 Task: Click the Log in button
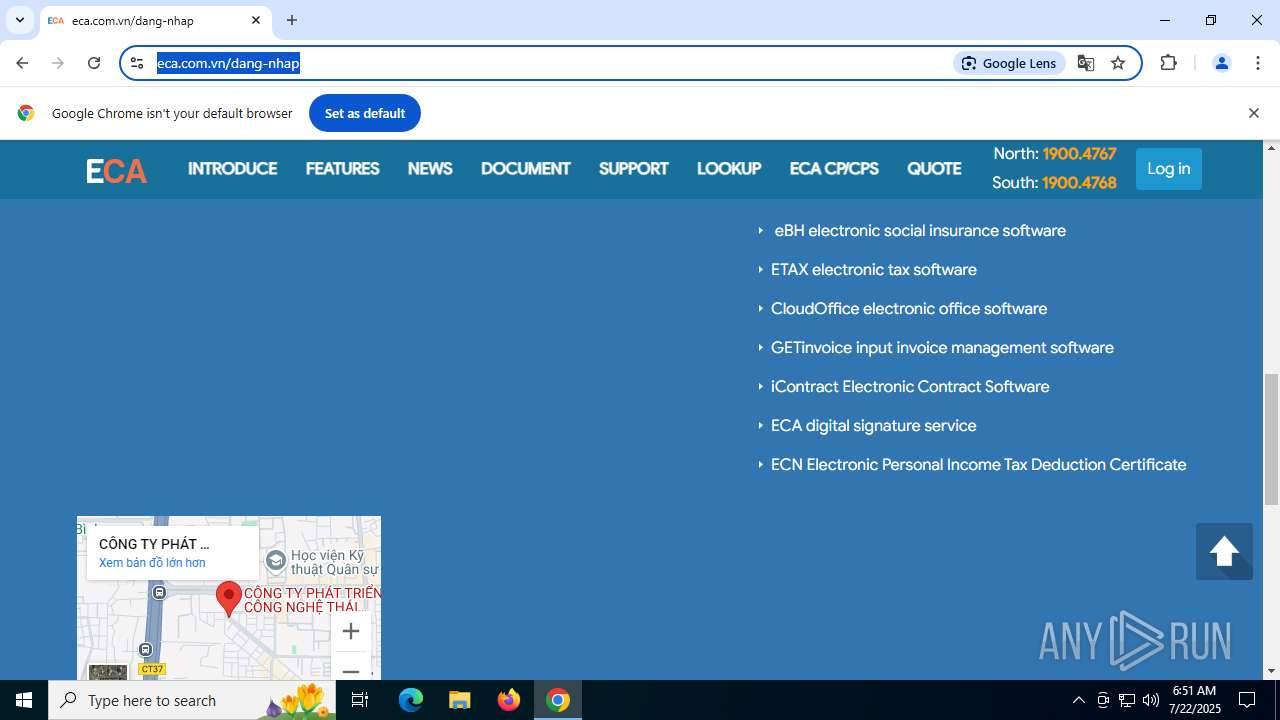[x=1168, y=169]
